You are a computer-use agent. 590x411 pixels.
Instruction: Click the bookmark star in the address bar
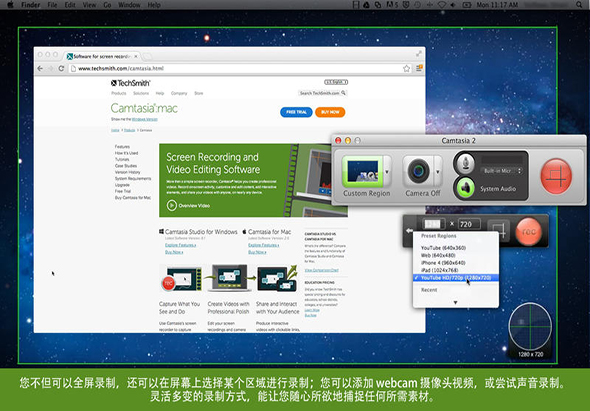point(406,68)
